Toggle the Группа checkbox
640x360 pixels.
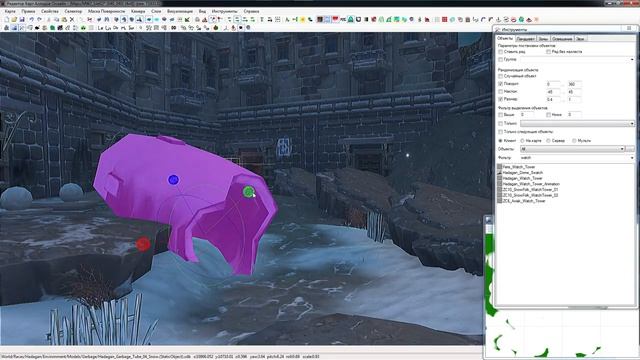click(500, 60)
